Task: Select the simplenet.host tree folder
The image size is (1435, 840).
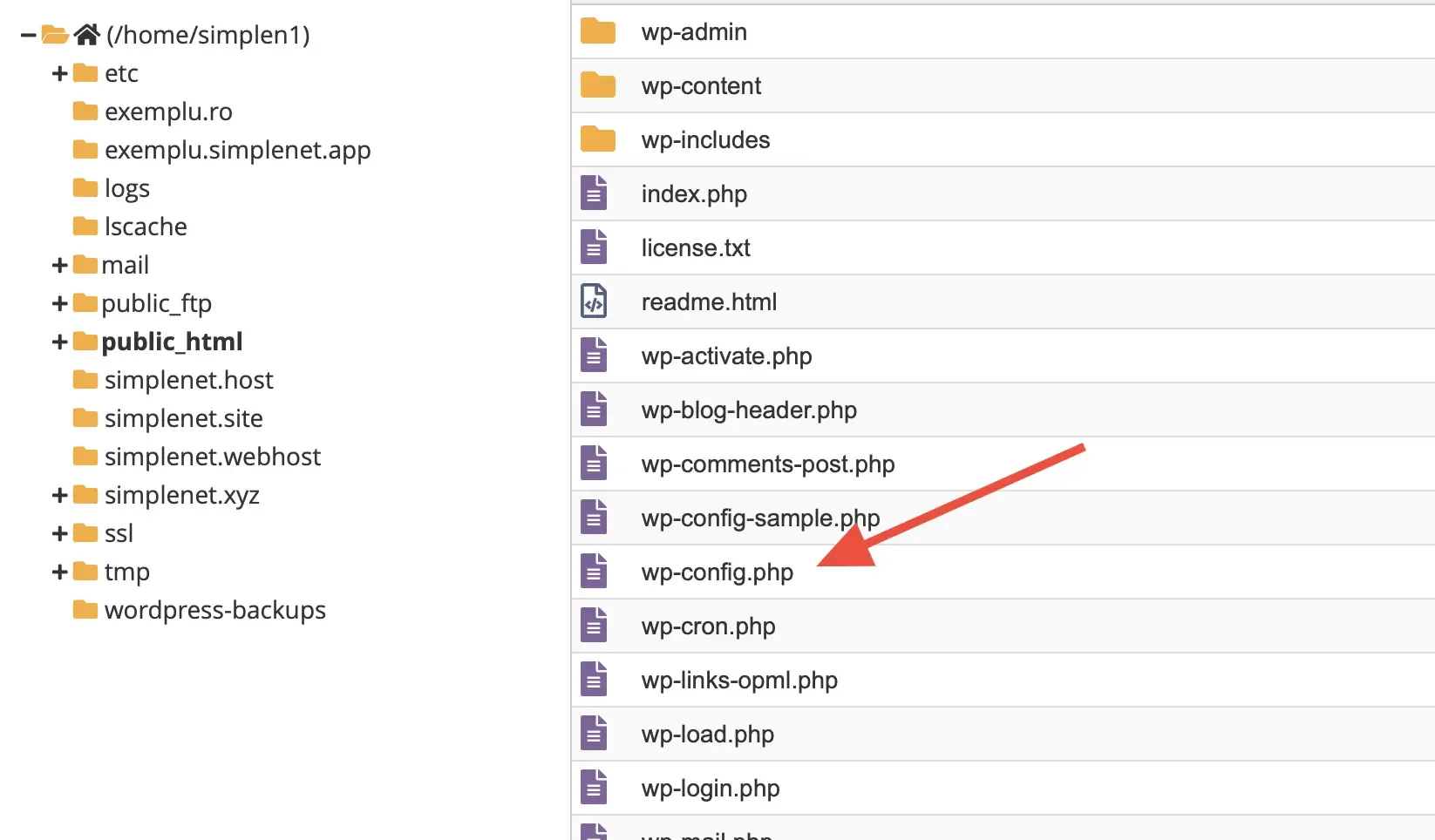Action: (188, 380)
